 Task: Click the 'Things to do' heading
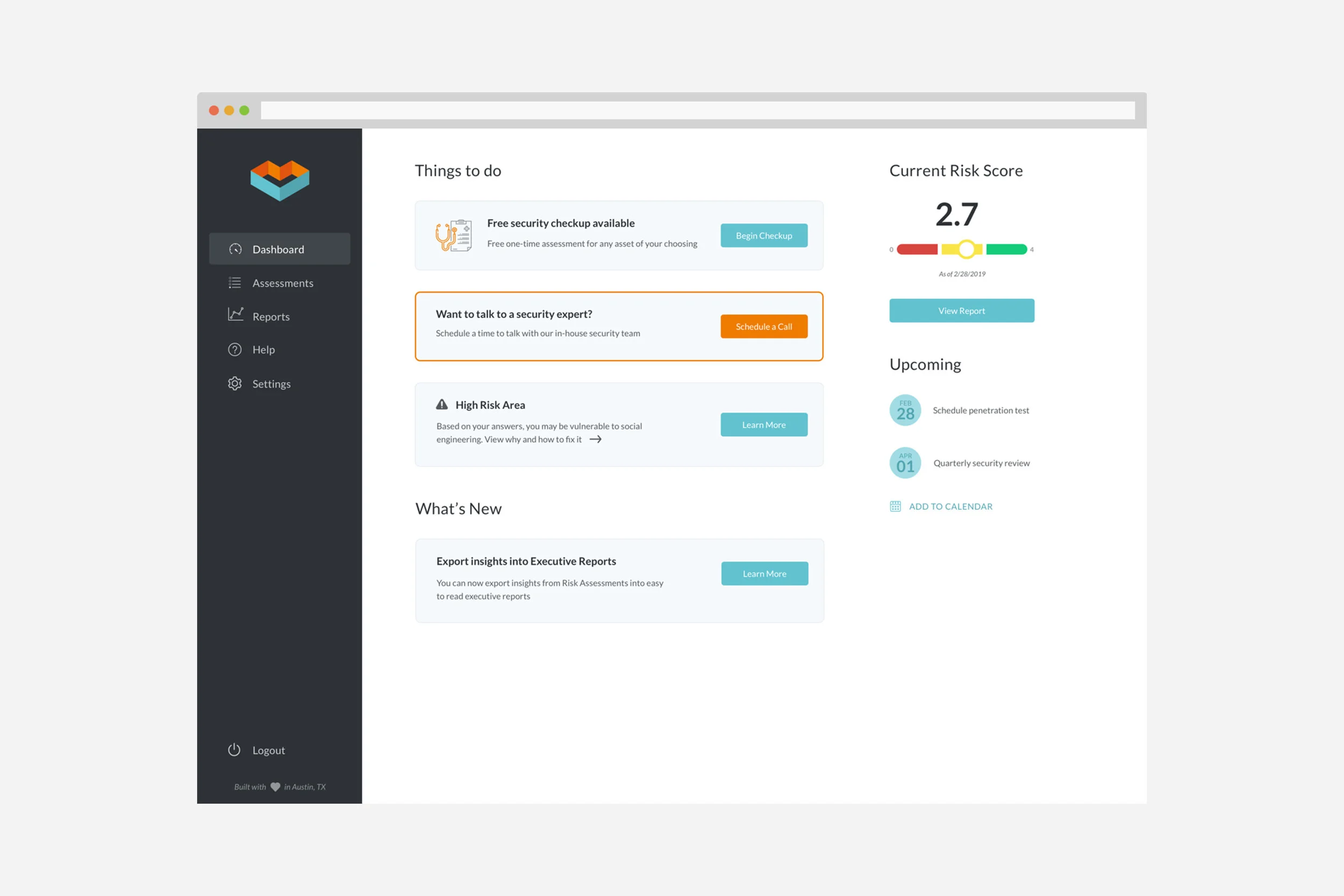pos(457,170)
